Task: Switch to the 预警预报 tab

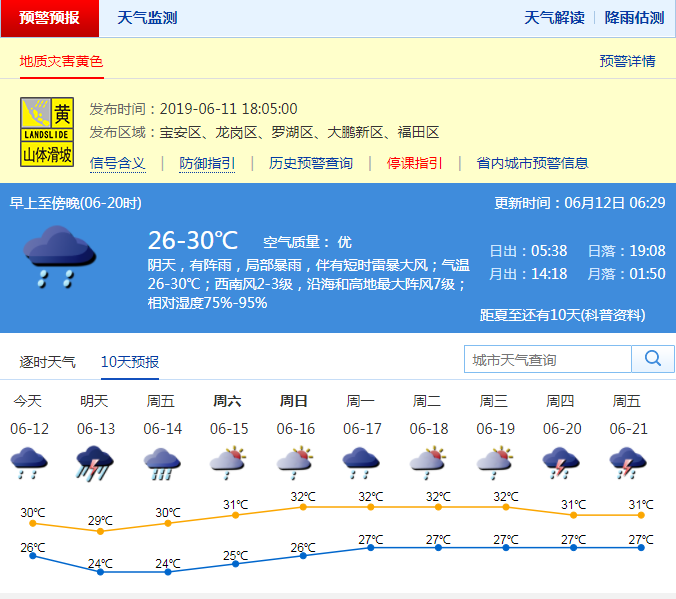Action: pyautogui.click(x=50, y=18)
